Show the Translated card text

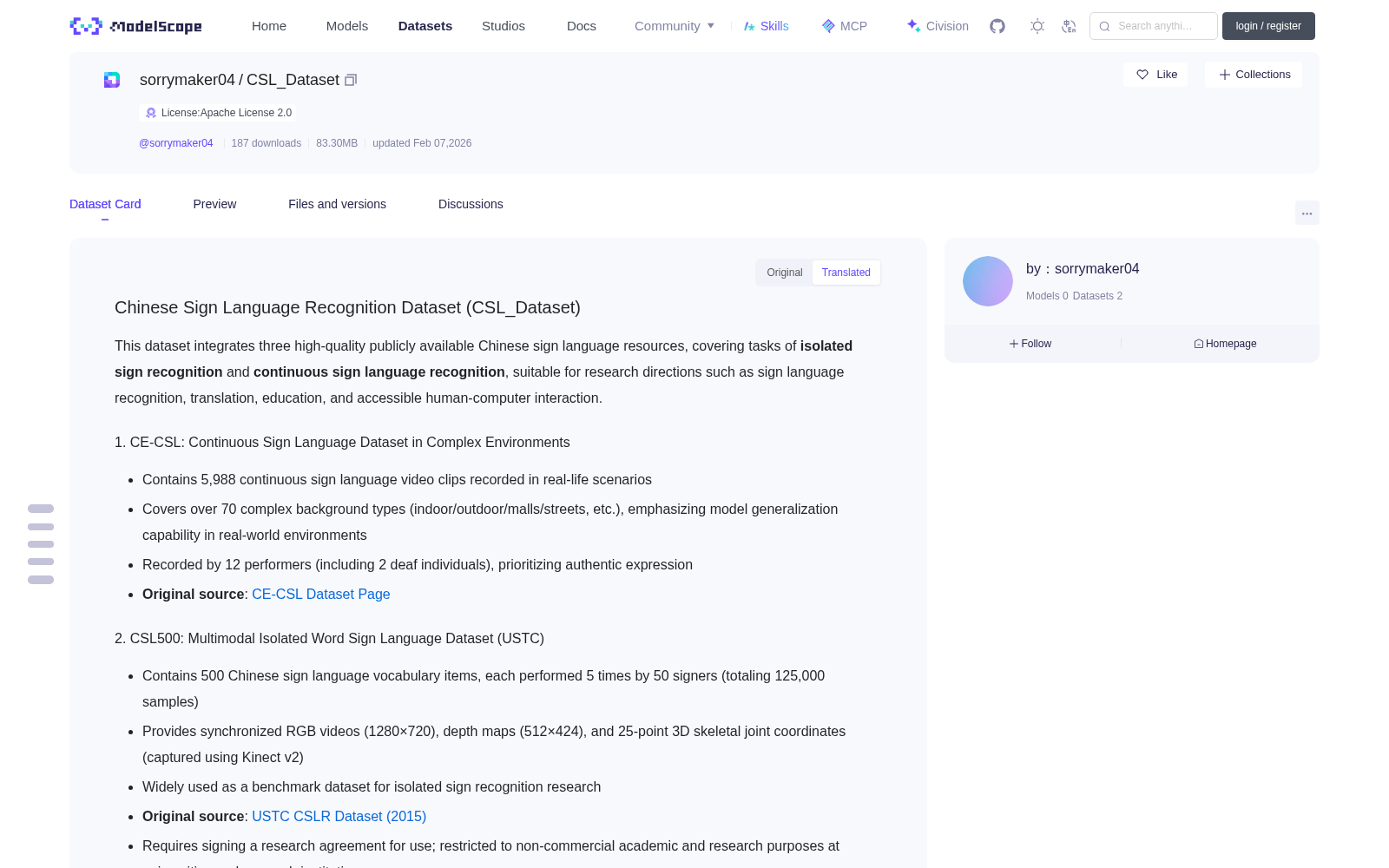click(x=846, y=273)
